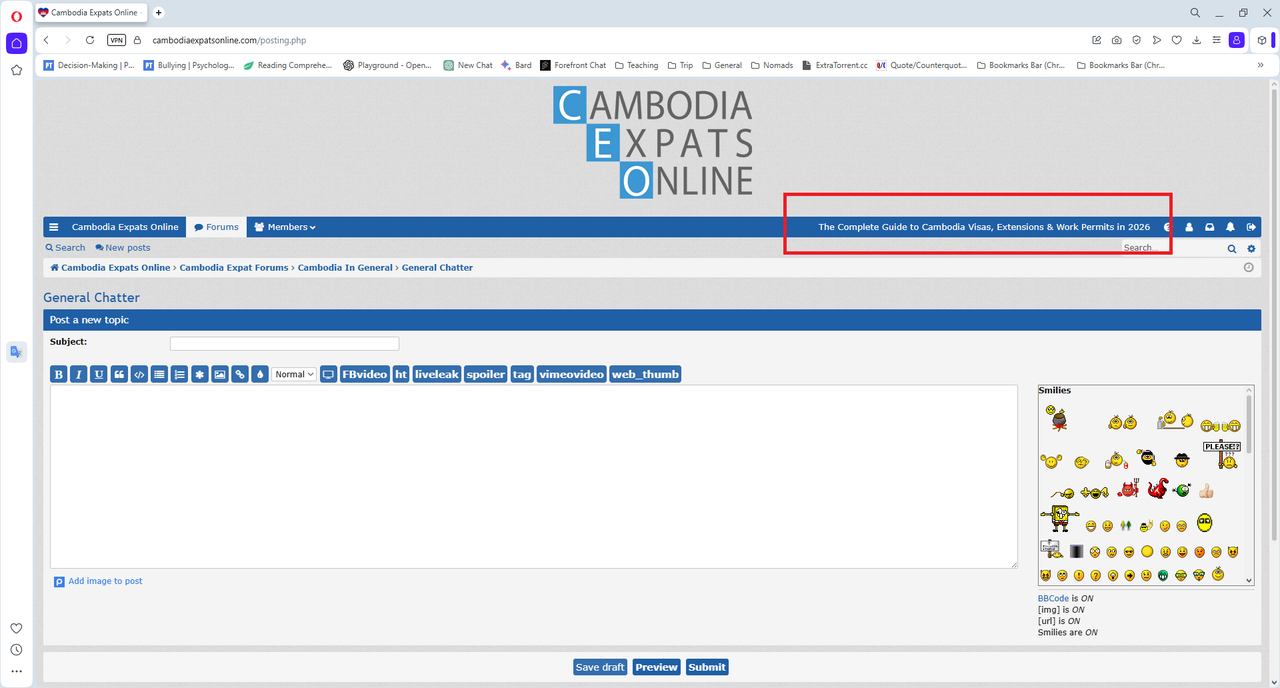Insert a quote block via the quote icon
The height and width of the screenshot is (688, 1280).
tap(119, 374)
